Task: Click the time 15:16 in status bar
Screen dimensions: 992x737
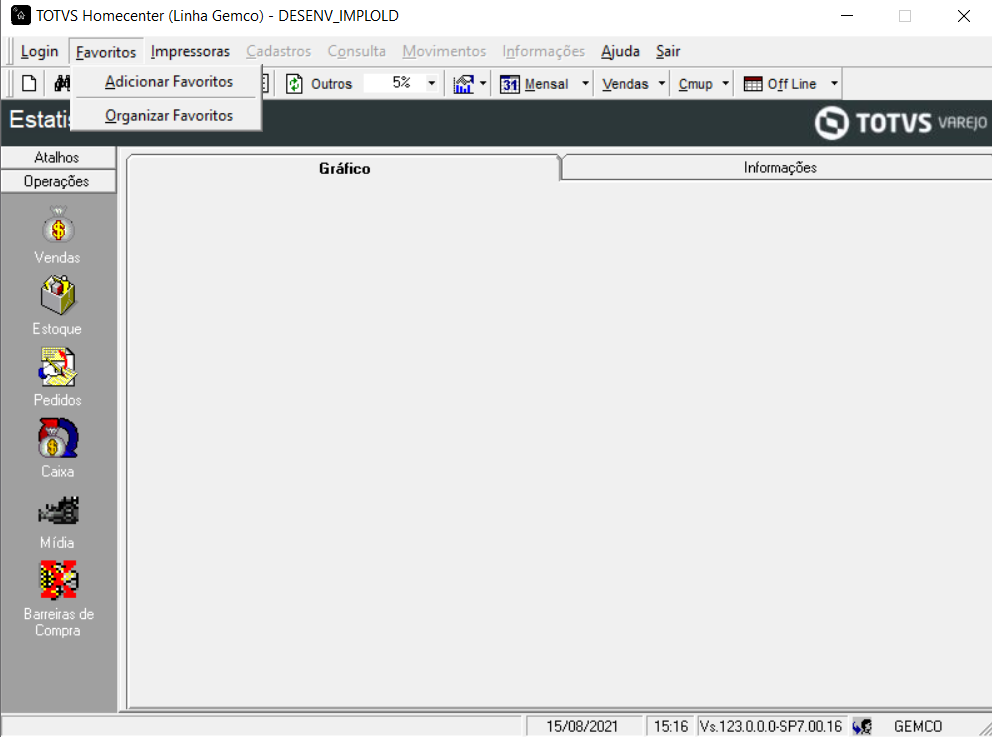Action: (x=671, y=726)
